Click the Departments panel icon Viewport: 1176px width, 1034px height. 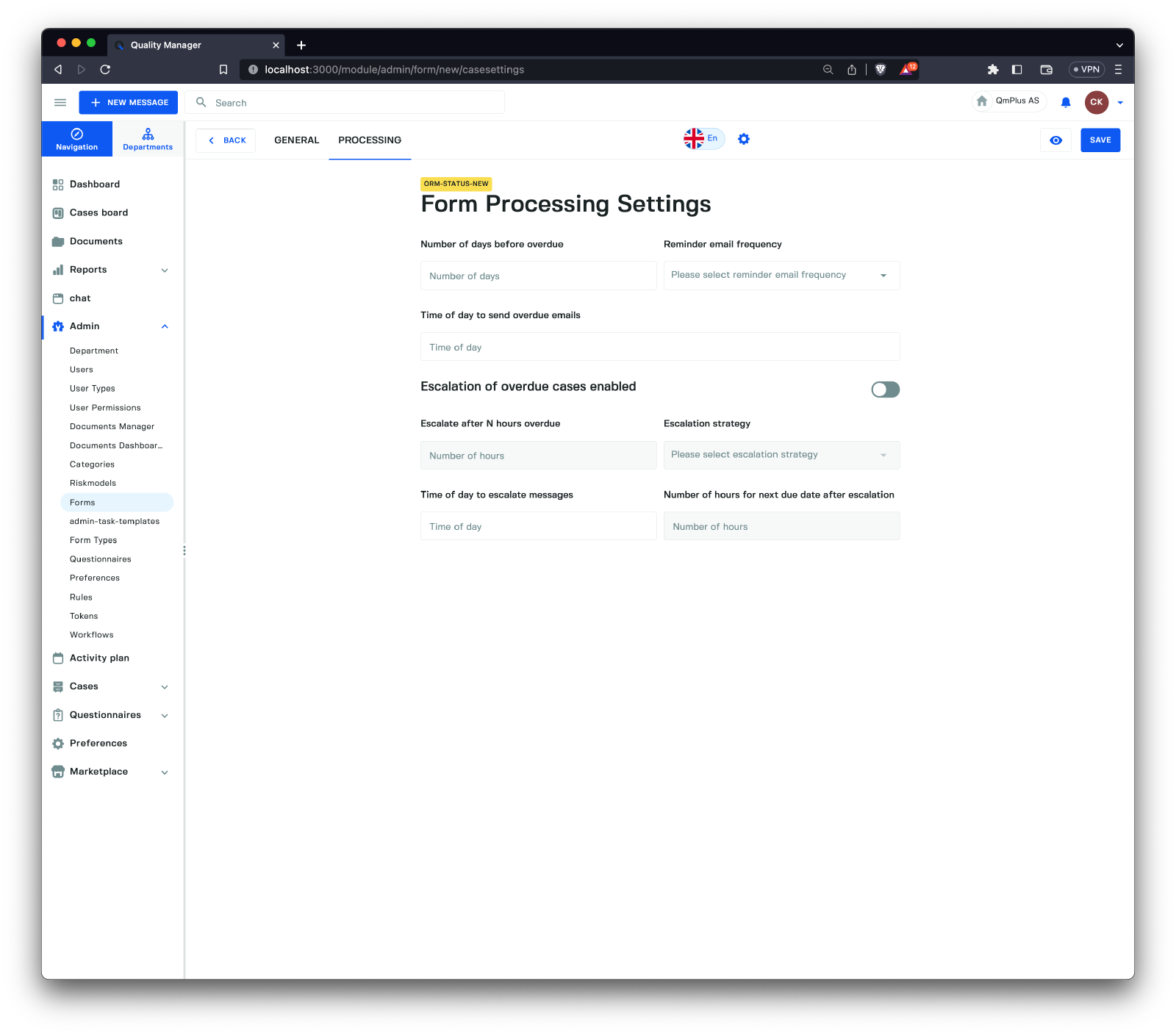(148, 139)
